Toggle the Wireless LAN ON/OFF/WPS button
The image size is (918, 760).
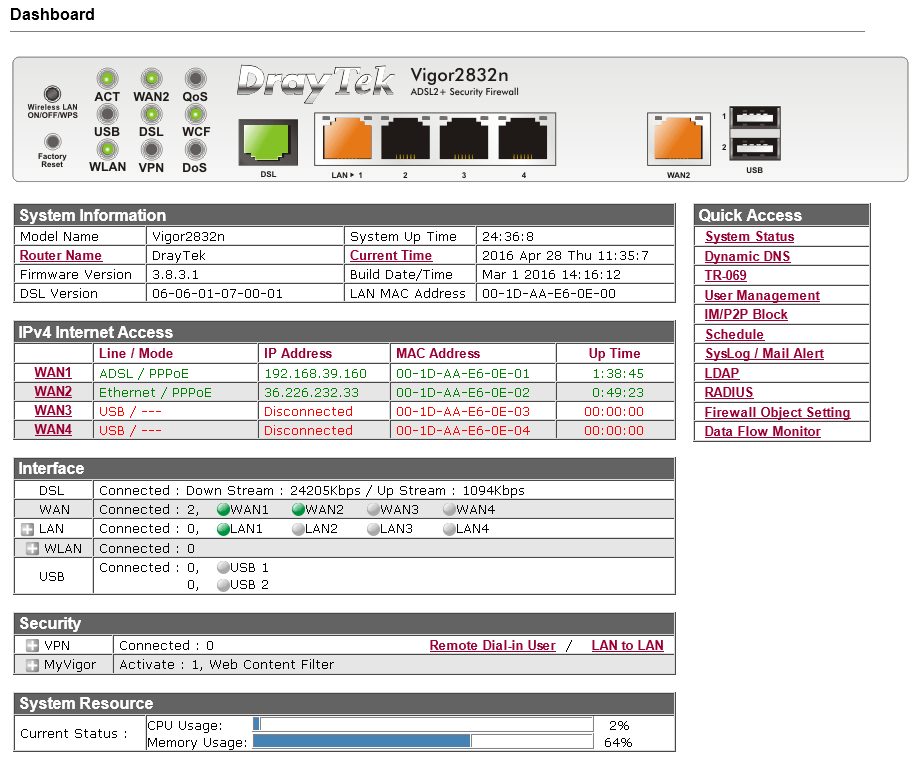pos(52,94)
